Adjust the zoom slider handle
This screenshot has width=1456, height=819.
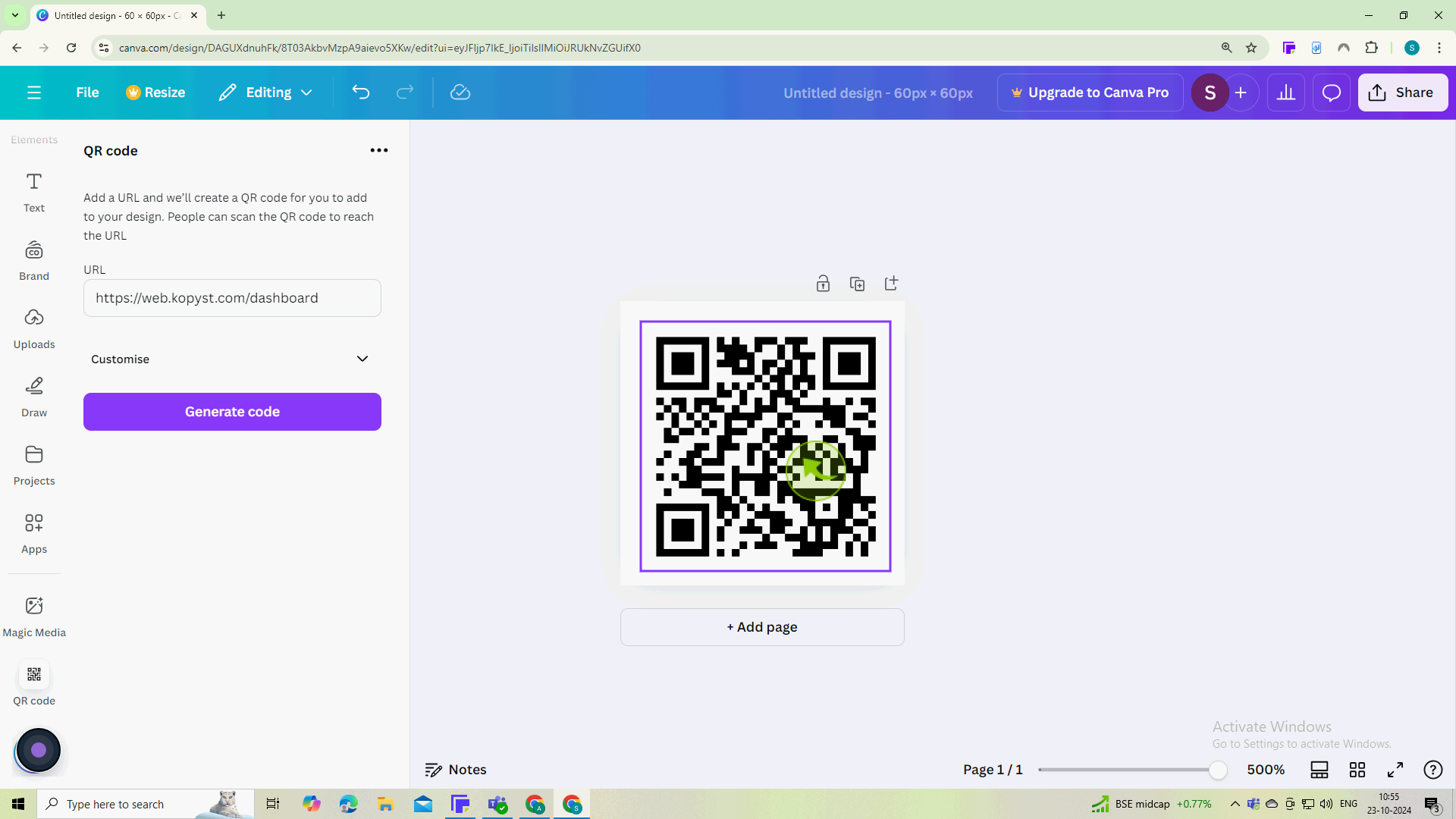[x=1218, y=770]
